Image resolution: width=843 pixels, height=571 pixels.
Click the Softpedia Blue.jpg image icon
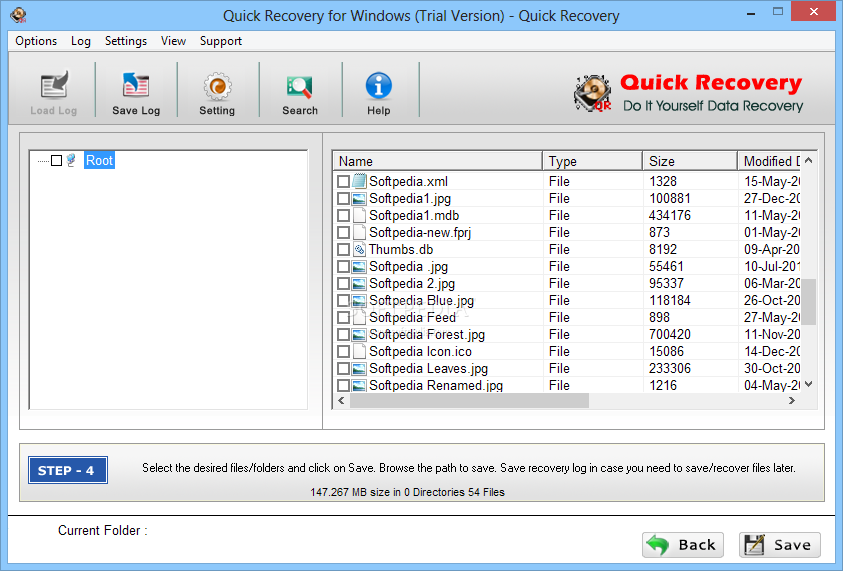click(359, 301)
